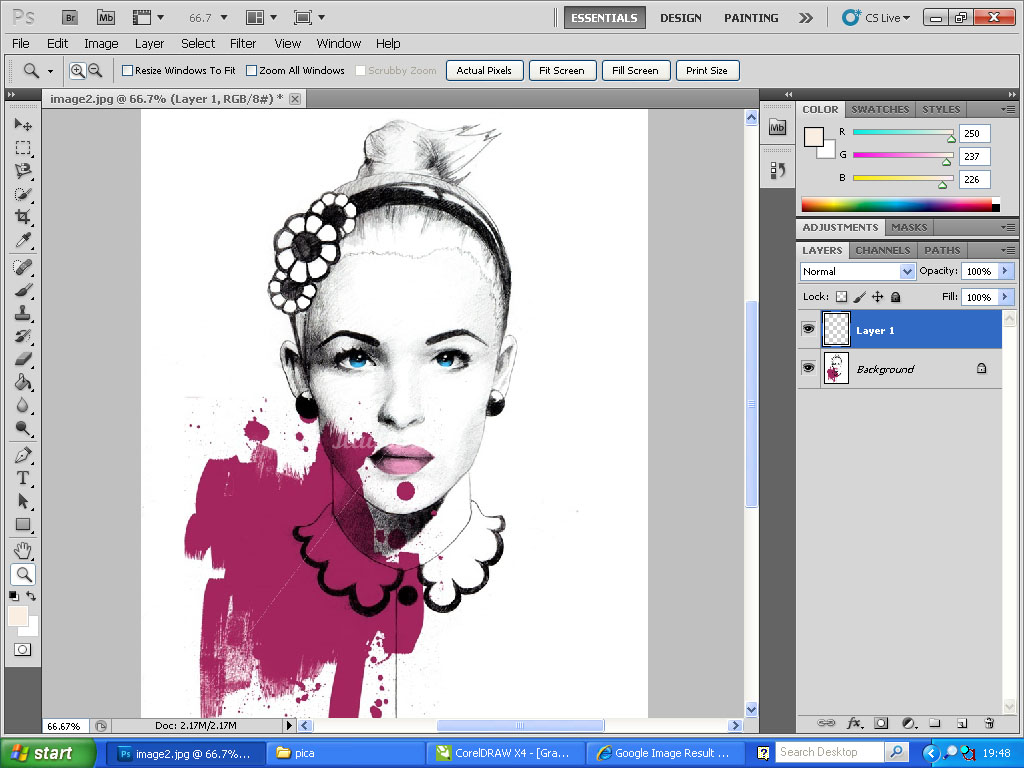
Task: Launch Adobe Bridge from top bar
Action: 70,18
